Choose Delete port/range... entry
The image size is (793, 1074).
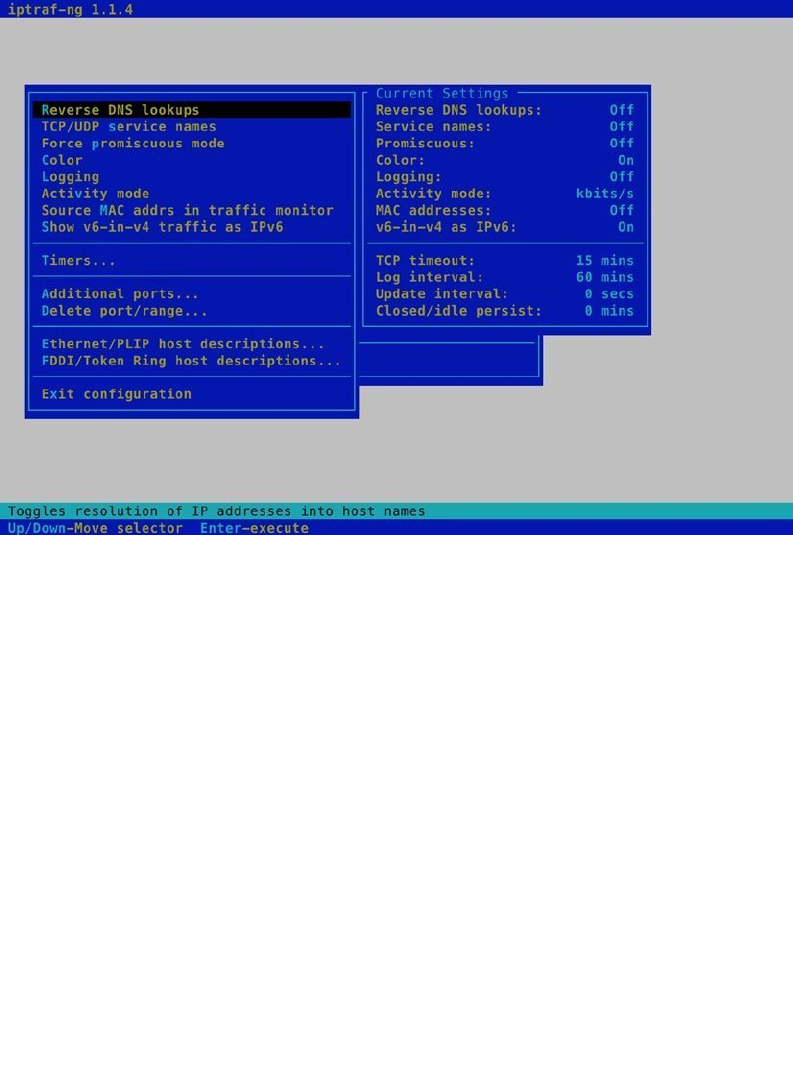[x=124, y=311]
